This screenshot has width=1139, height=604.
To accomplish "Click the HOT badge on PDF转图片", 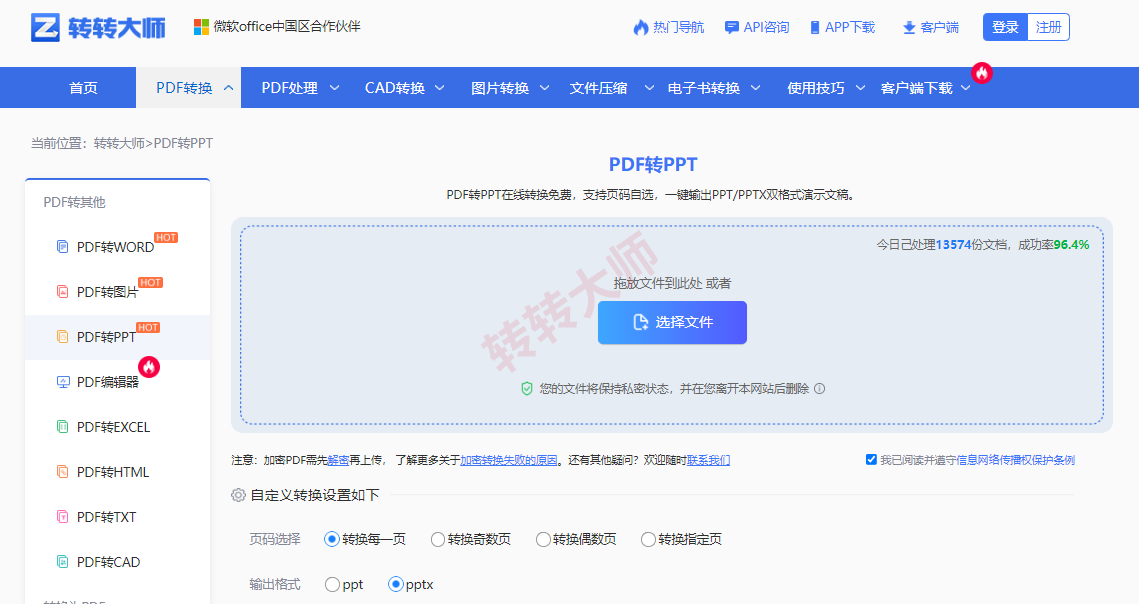I will 150,283.
